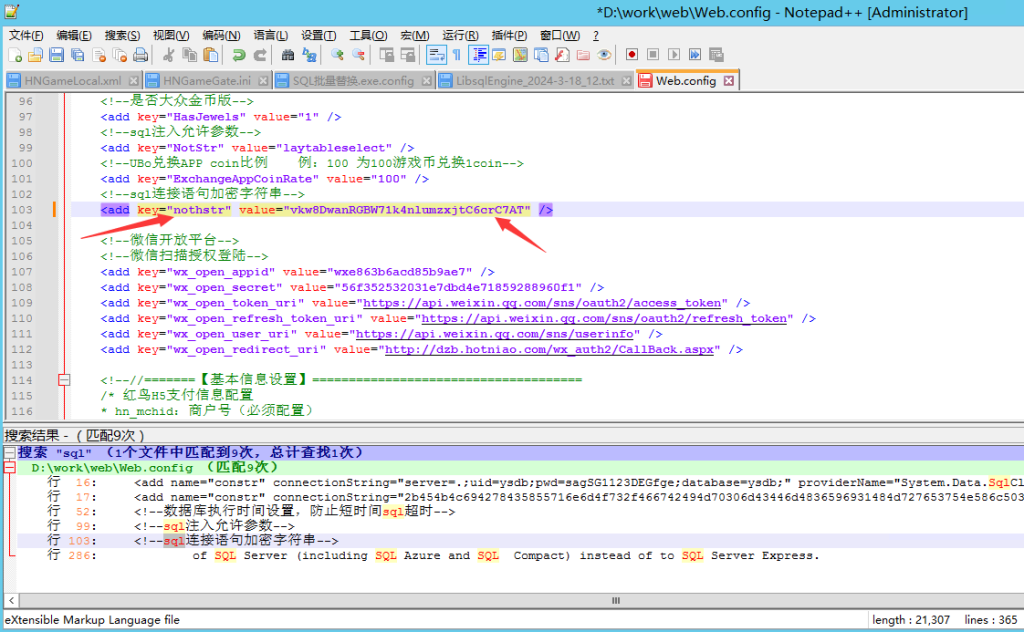Image resolution: width=1024 pixels, height=632 pixels.
Task: Click the Cut scissors toolbar icon
Action: [168, 55]
